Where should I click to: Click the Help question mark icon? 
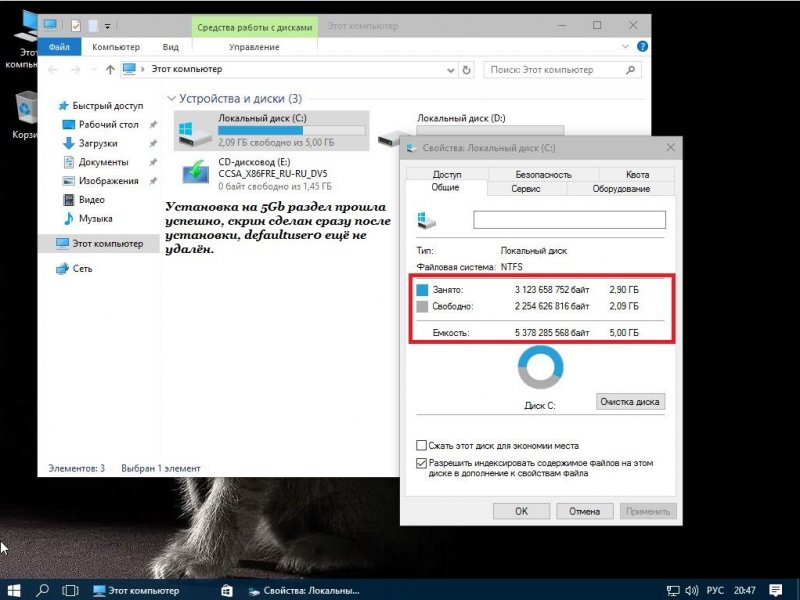642,46
